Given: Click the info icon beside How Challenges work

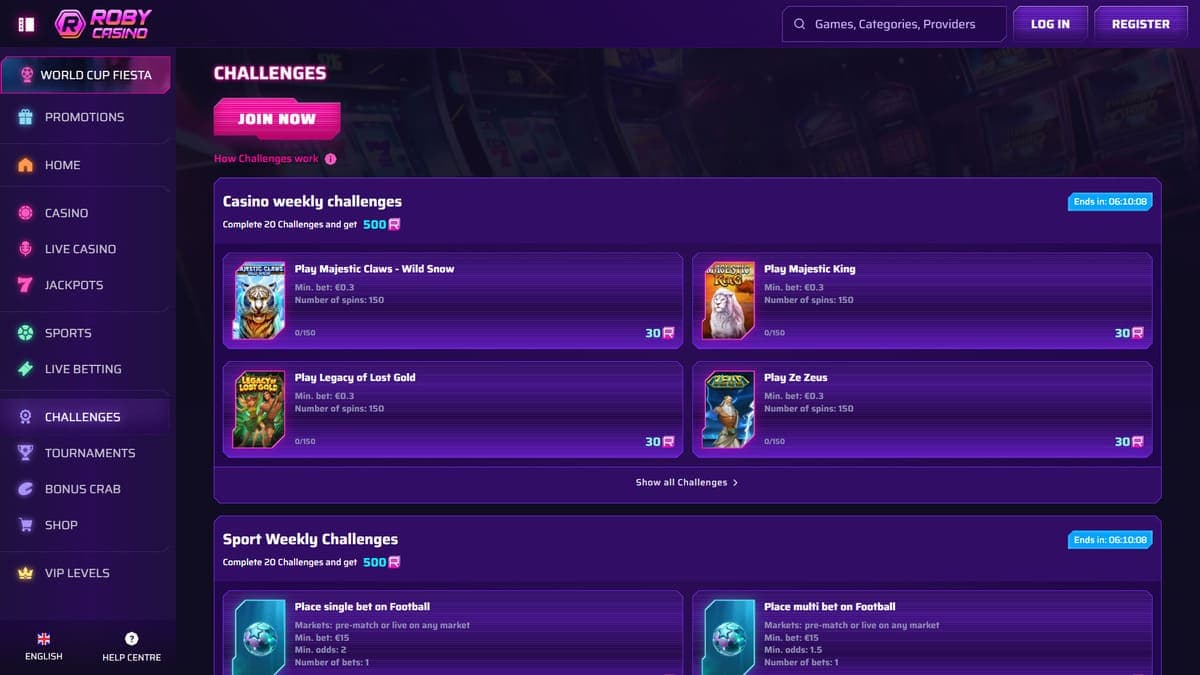Looking at the screenshot, I should (330, 158).
